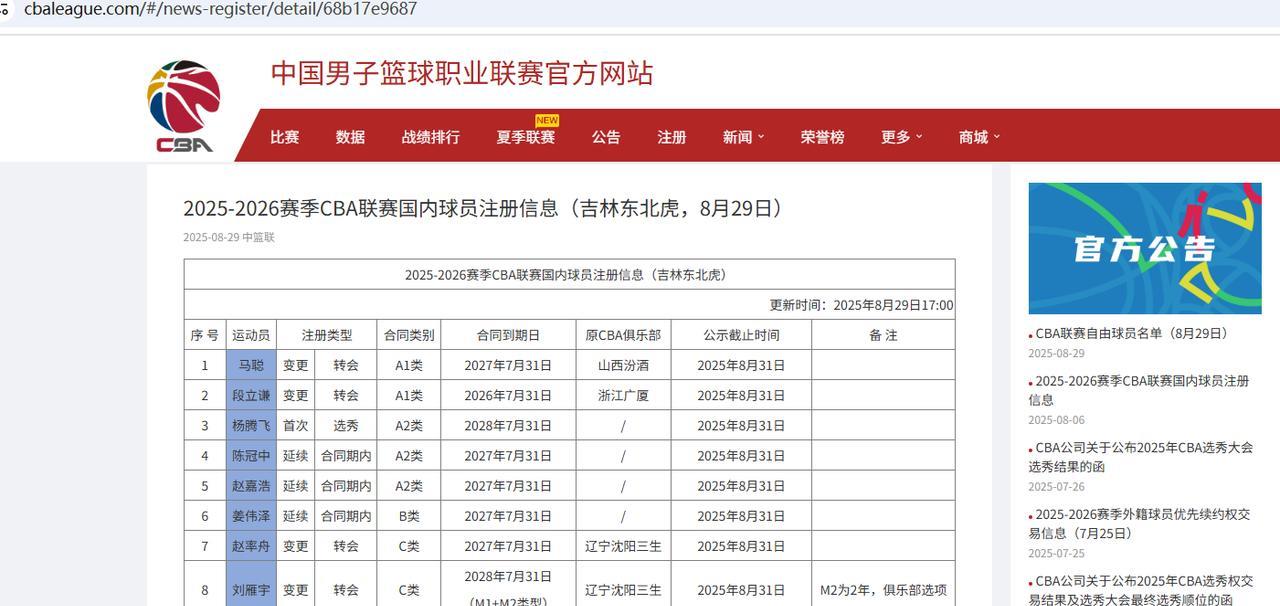Image resolution: width=1280 pixels, height=606 pixels.
Task: Click the article headline about 吉林东北虎
Action: click(483, 208)
